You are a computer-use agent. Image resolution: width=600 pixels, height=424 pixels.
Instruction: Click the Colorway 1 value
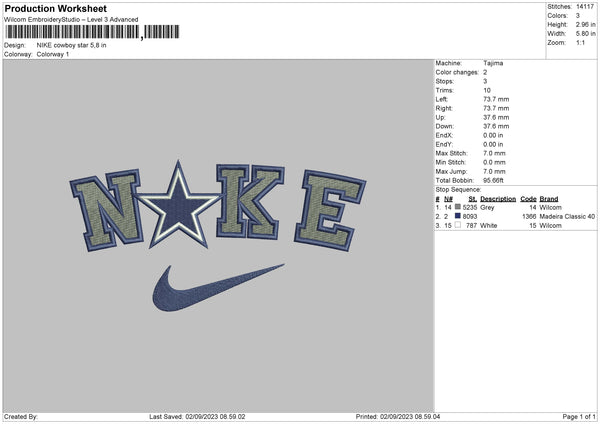(x=53, y=54)
